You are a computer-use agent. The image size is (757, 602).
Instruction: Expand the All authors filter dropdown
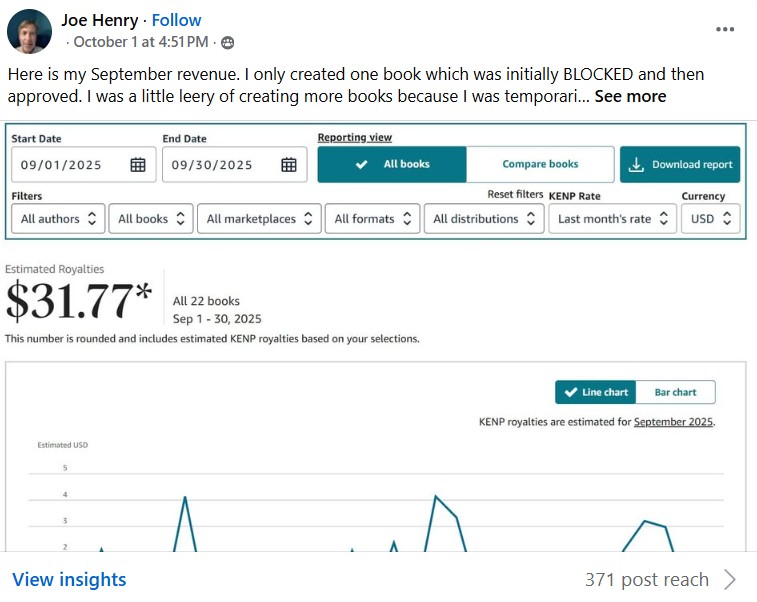coord(58,219)
